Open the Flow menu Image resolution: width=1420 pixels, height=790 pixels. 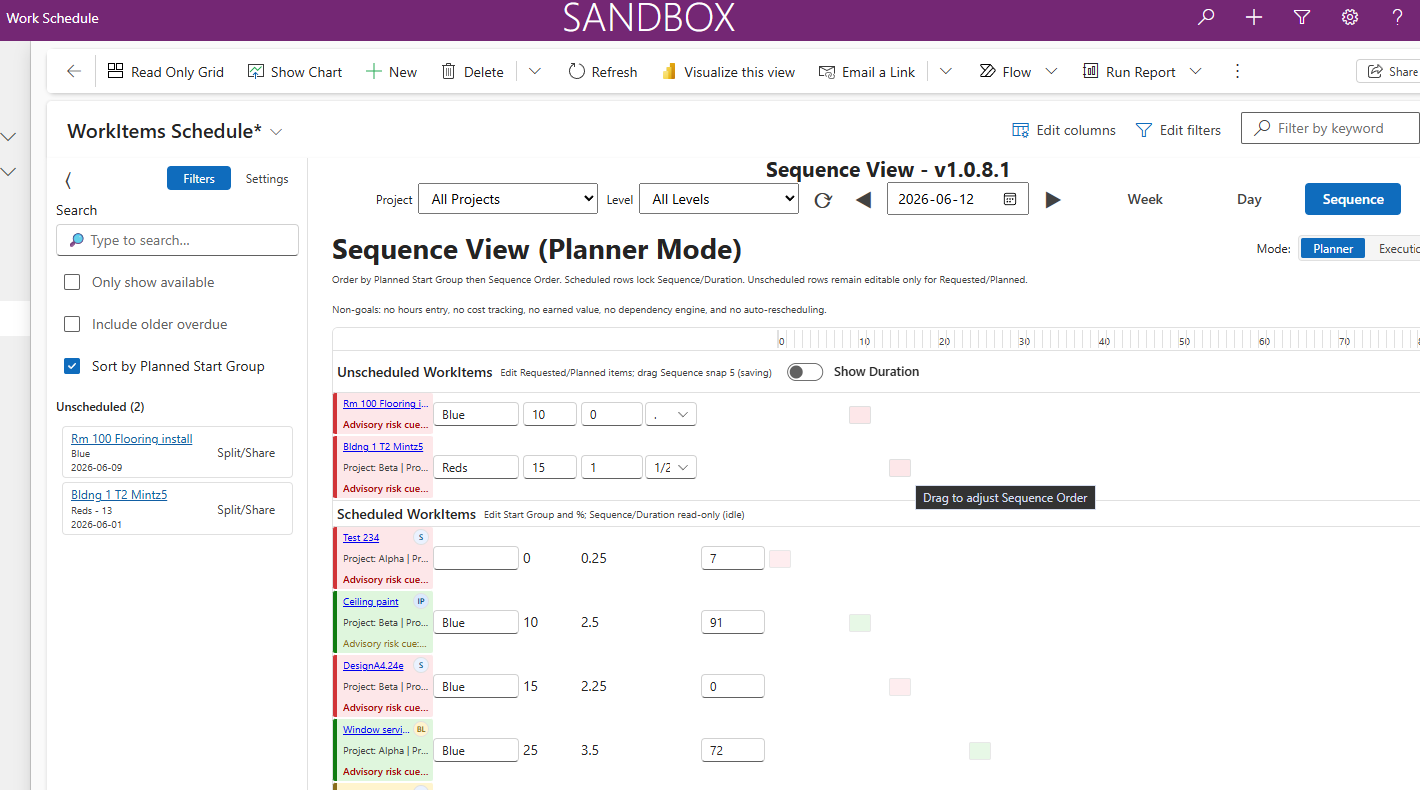click(1005, 71)
